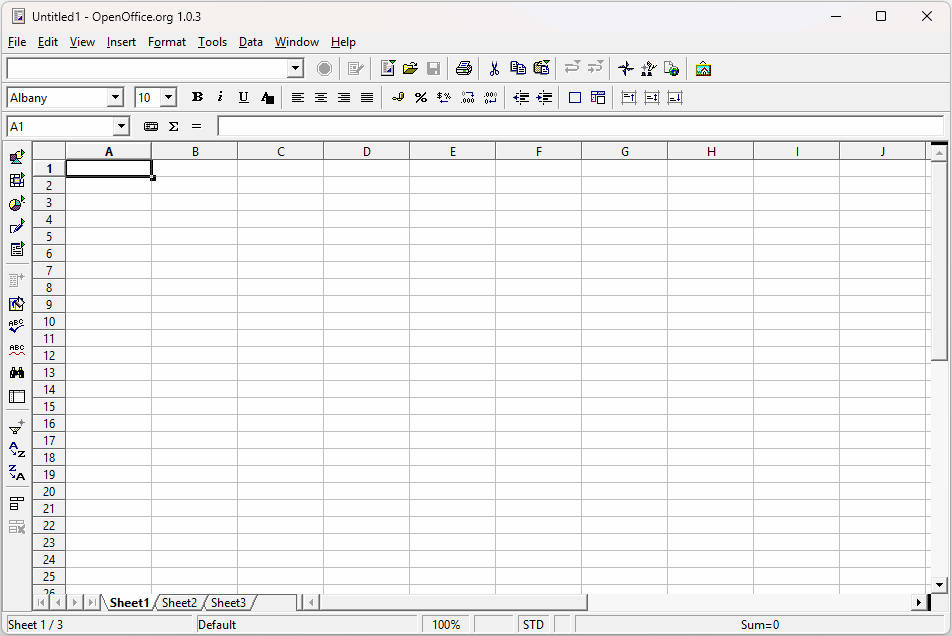Click the Sum sigma icon

click(x=174, y=127)
